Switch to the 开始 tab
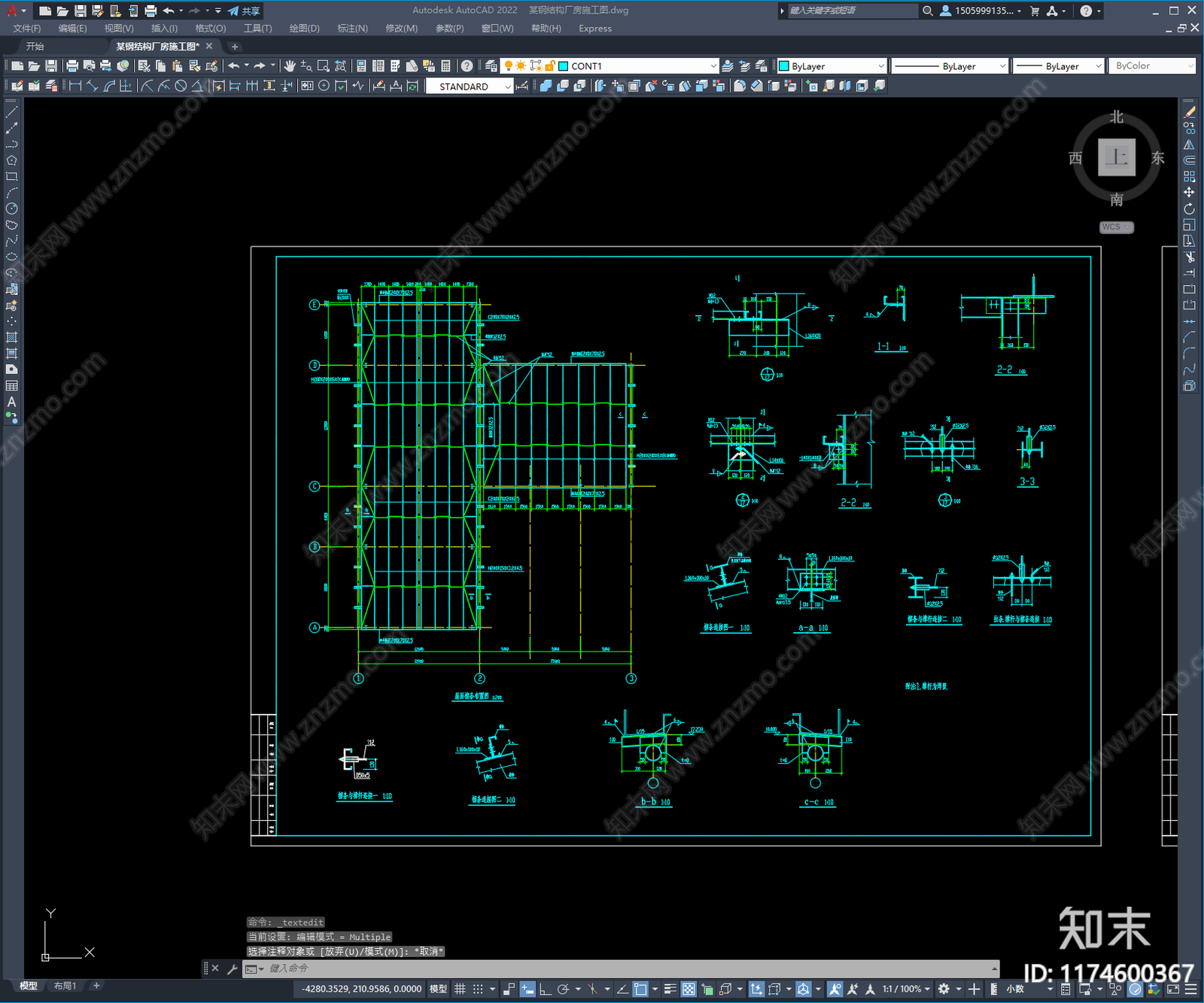 point(35,47)
